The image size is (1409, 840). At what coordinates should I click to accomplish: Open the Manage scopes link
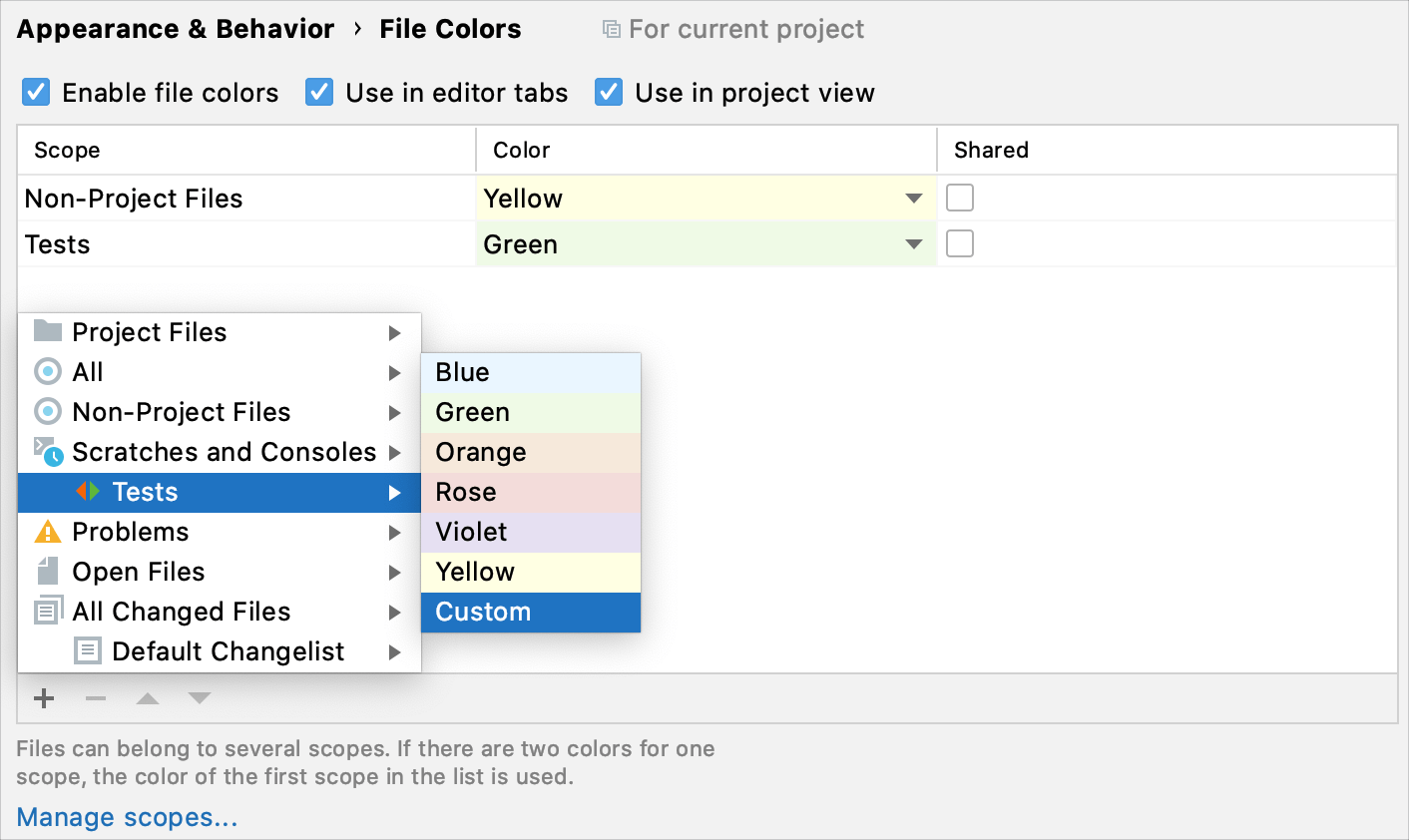click(x=126, y=816)
